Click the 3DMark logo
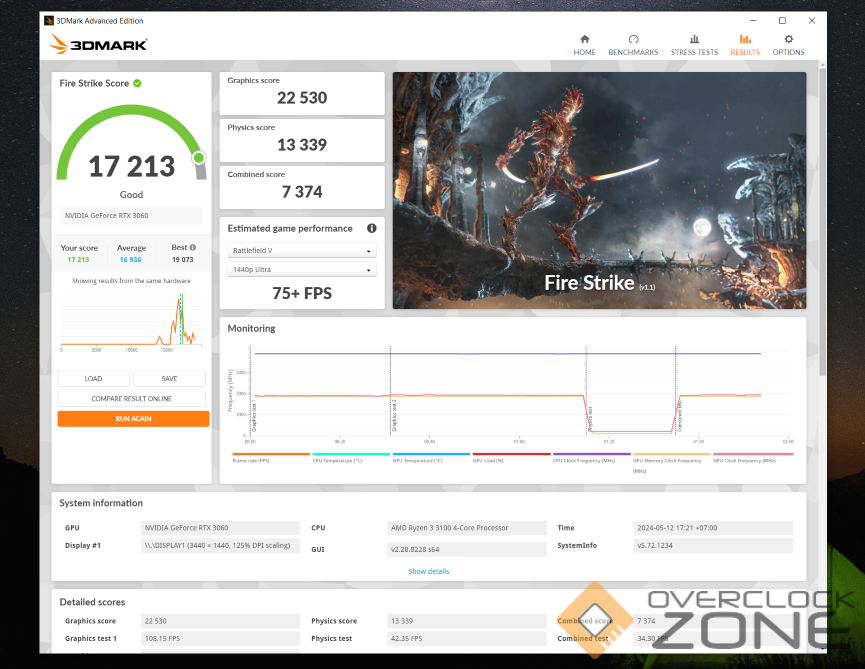The height and width of the screenshot is (669, 865). point(98,44)
